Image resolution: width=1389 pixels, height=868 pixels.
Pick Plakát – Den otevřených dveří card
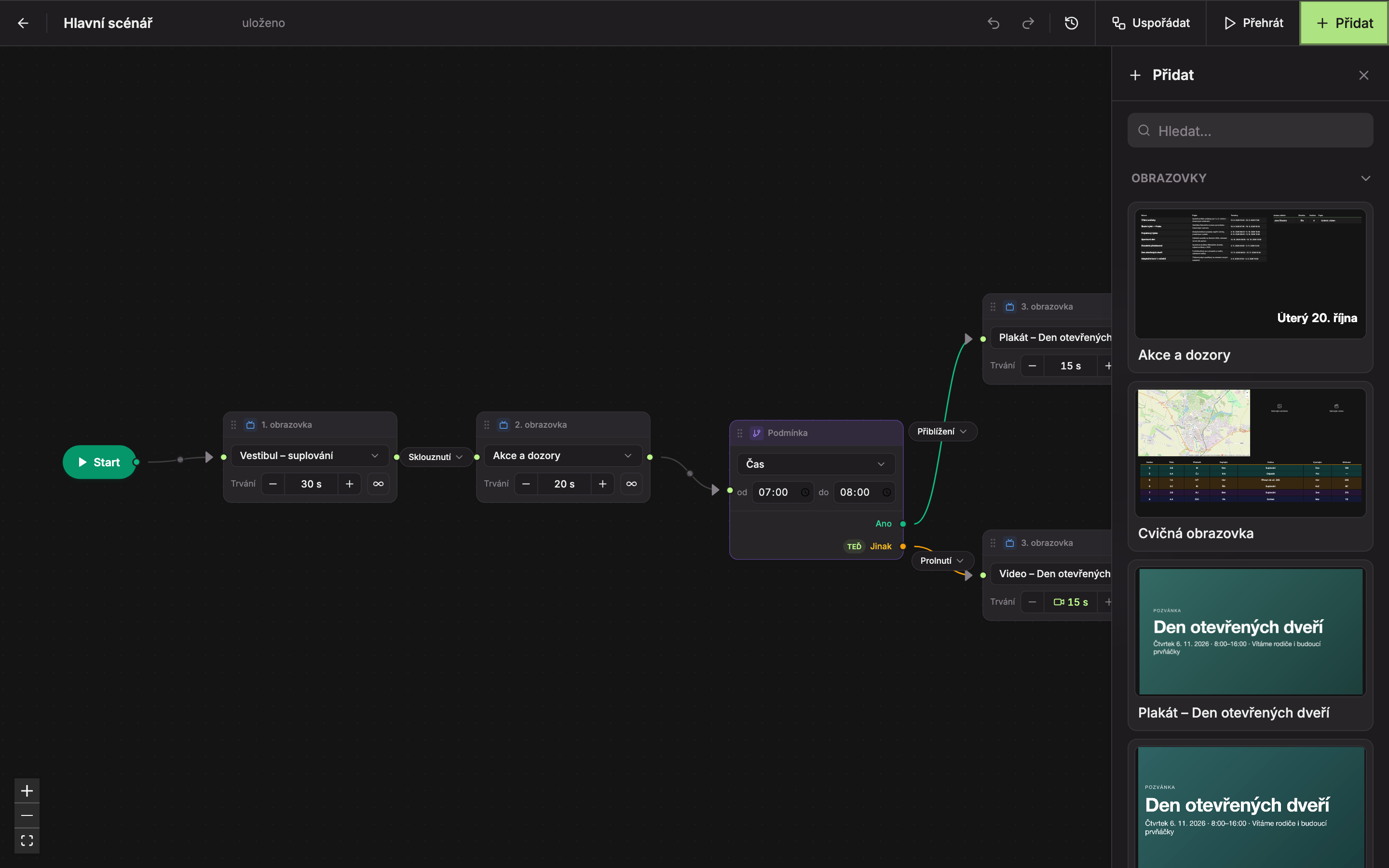click(1250, 645)
